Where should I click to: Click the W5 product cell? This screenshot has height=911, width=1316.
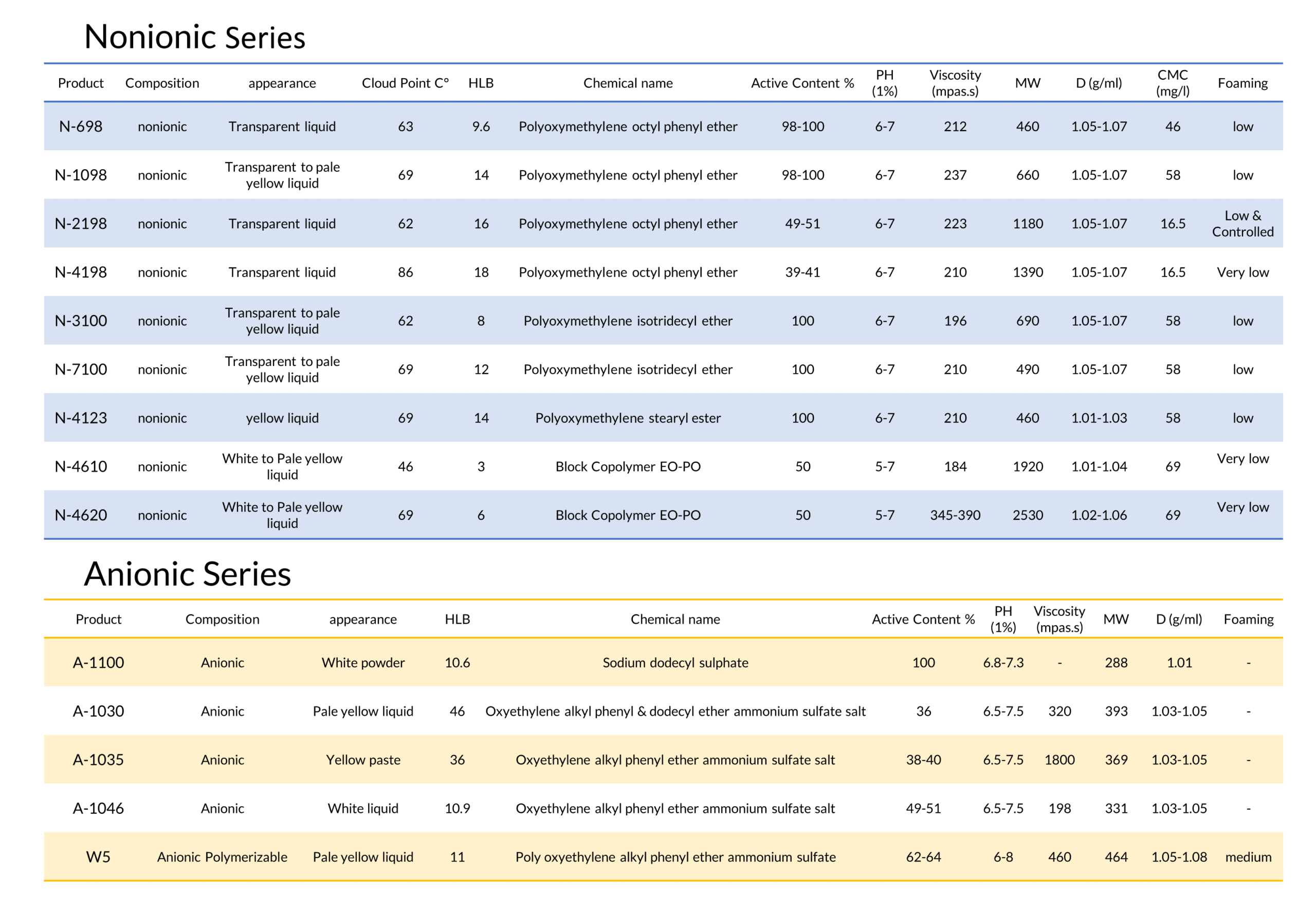click(x=98, y=858)
